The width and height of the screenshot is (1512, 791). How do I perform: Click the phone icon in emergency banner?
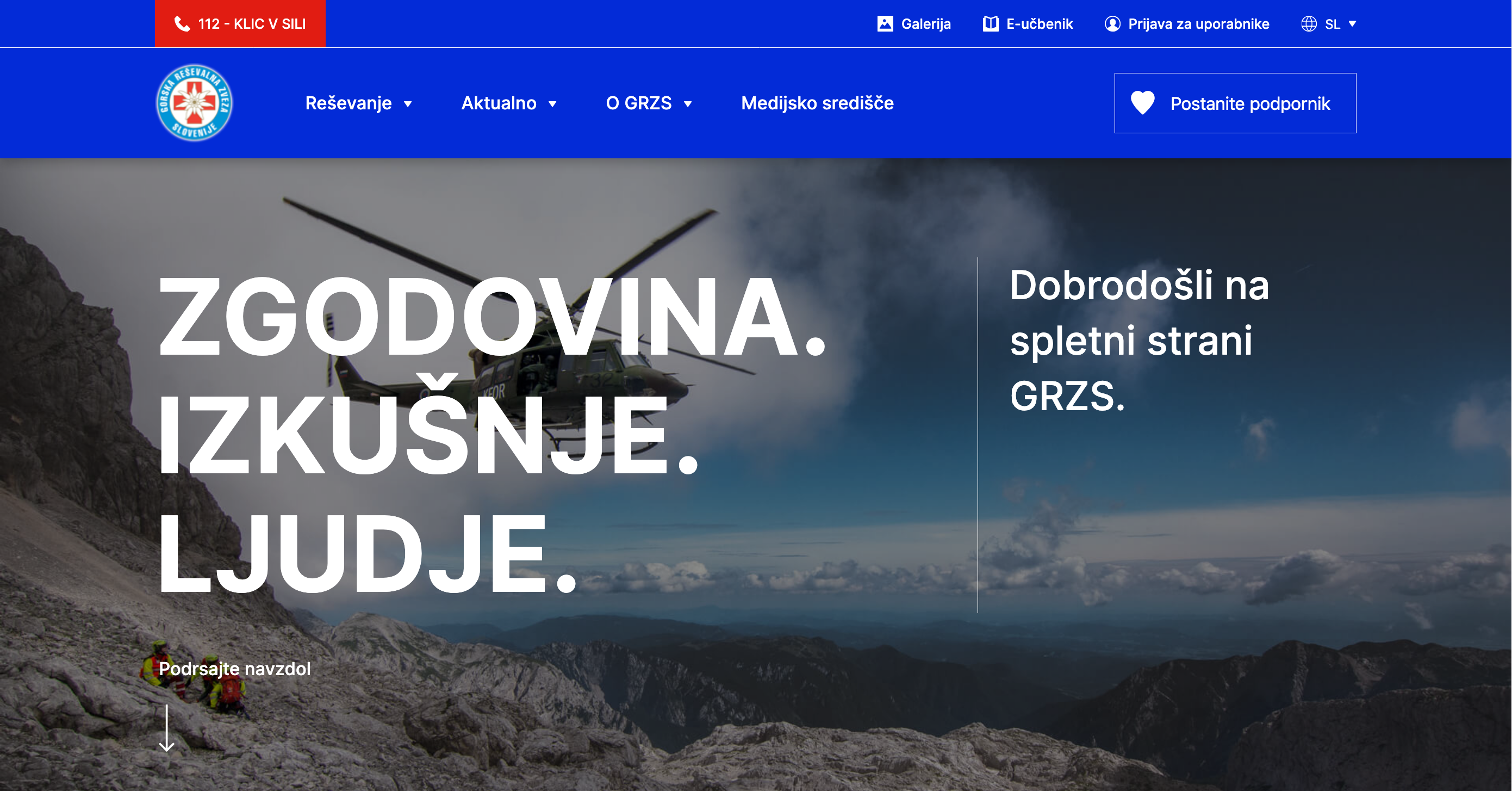pos(182,24)
